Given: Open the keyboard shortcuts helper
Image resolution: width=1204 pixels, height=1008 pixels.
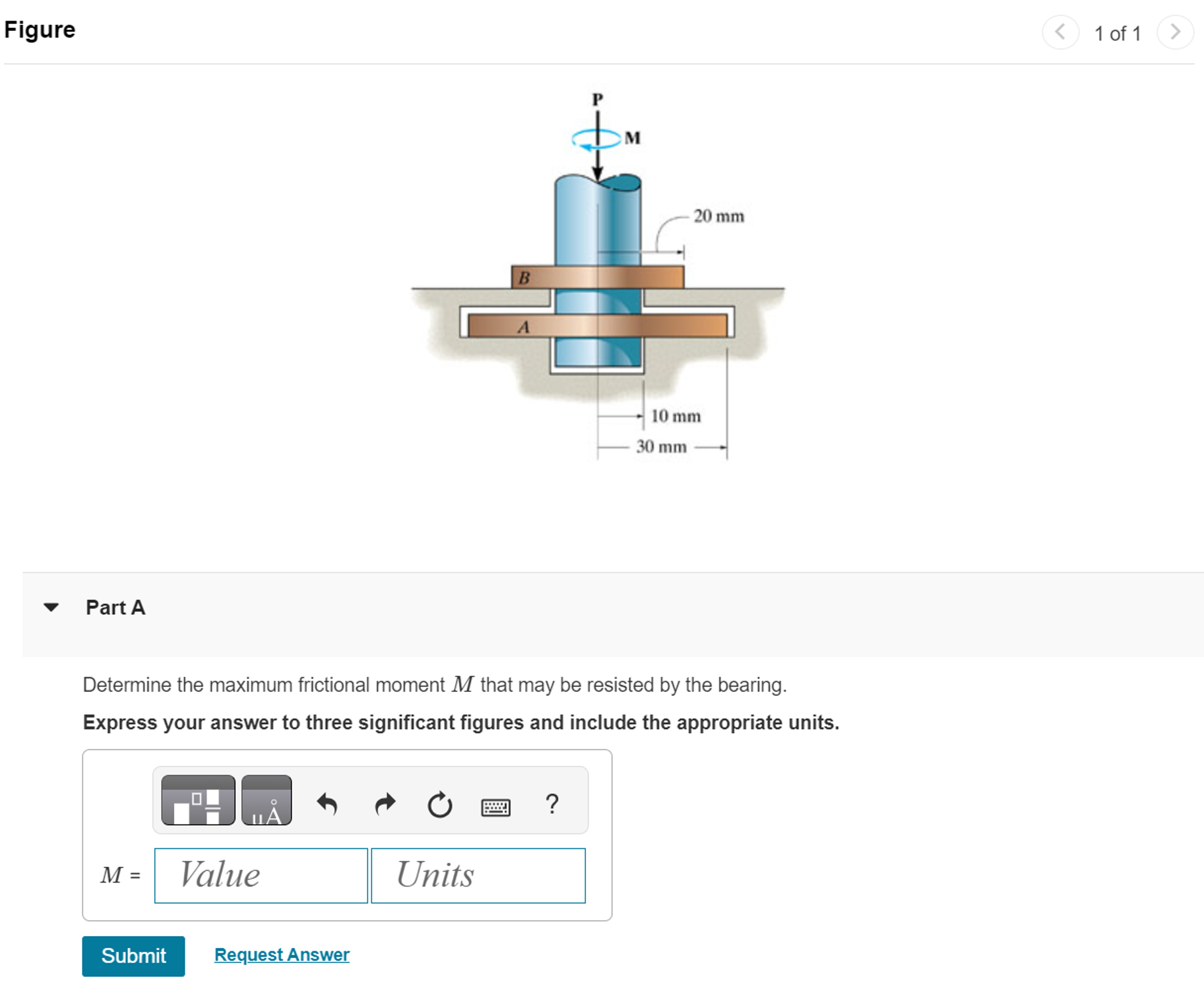Looking at the screenshot, I should 496,806.
